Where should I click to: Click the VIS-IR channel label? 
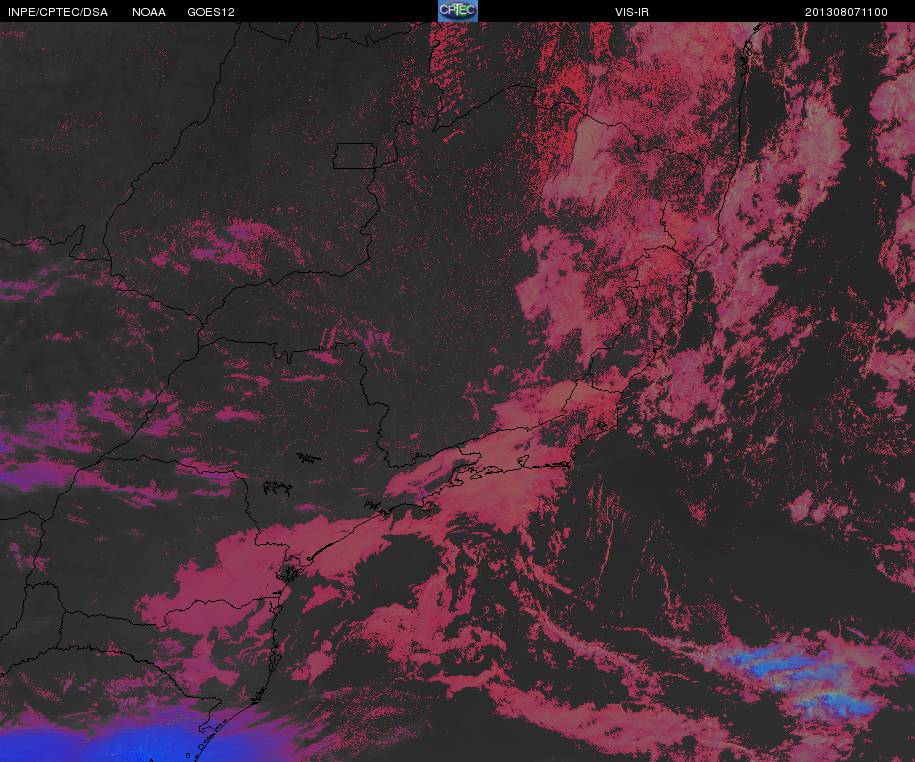tap(631, 12)
